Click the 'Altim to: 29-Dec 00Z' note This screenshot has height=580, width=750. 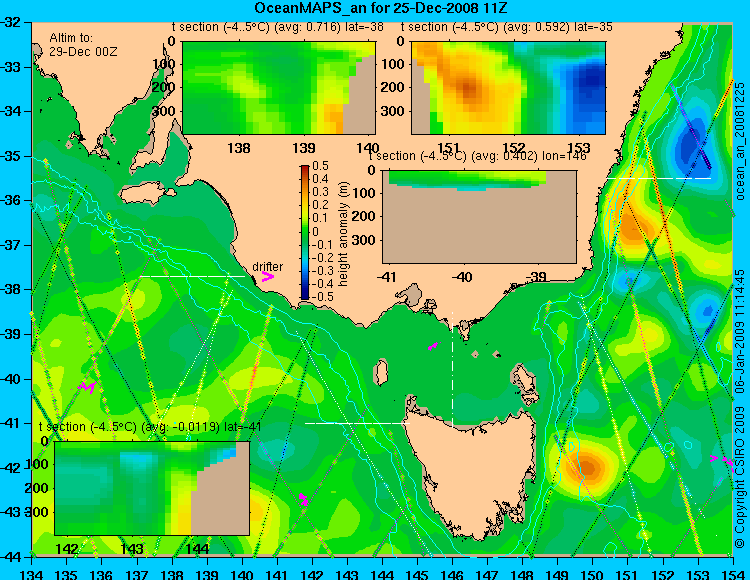83,44
